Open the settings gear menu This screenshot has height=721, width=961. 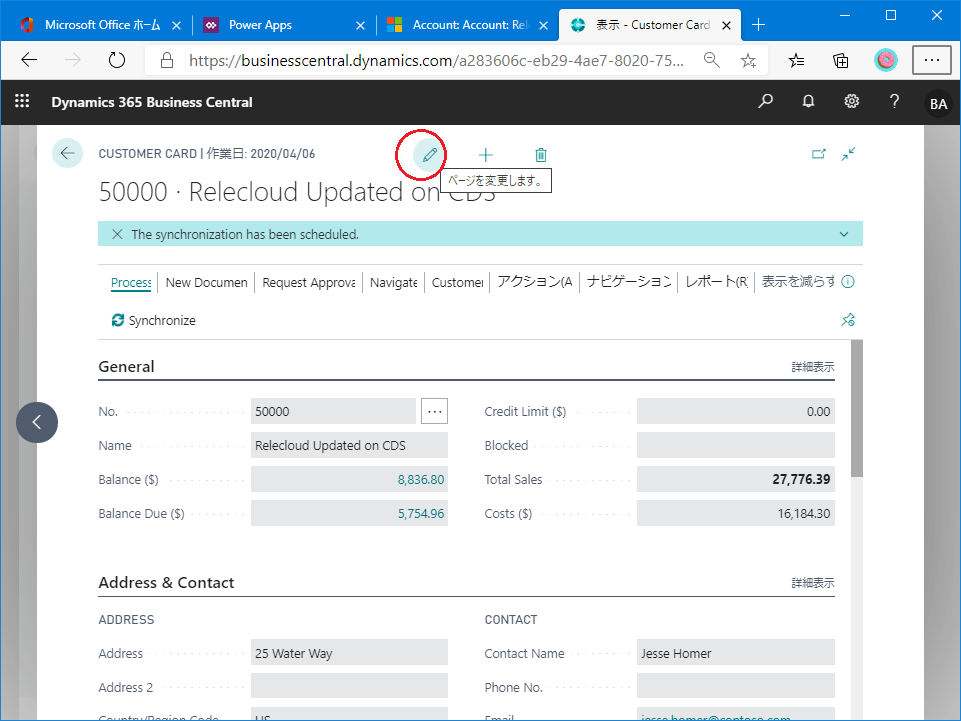(x=851, y=101)
